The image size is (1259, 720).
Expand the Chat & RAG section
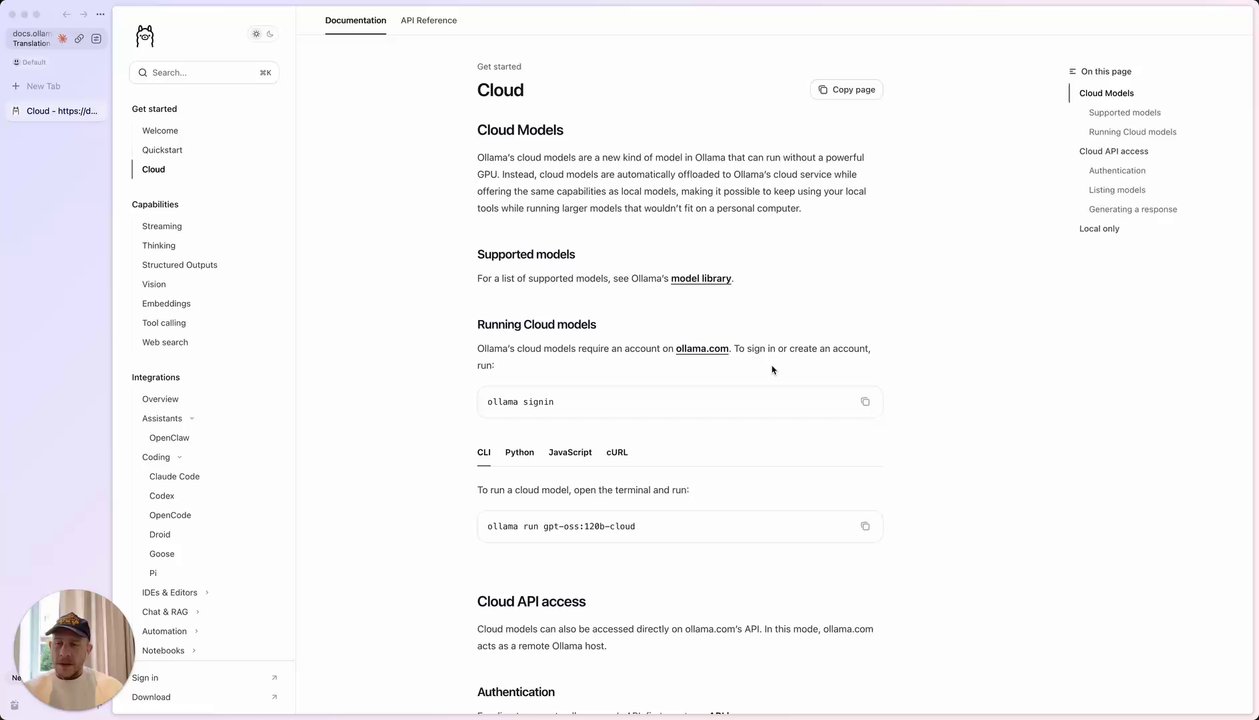[197, 612]
